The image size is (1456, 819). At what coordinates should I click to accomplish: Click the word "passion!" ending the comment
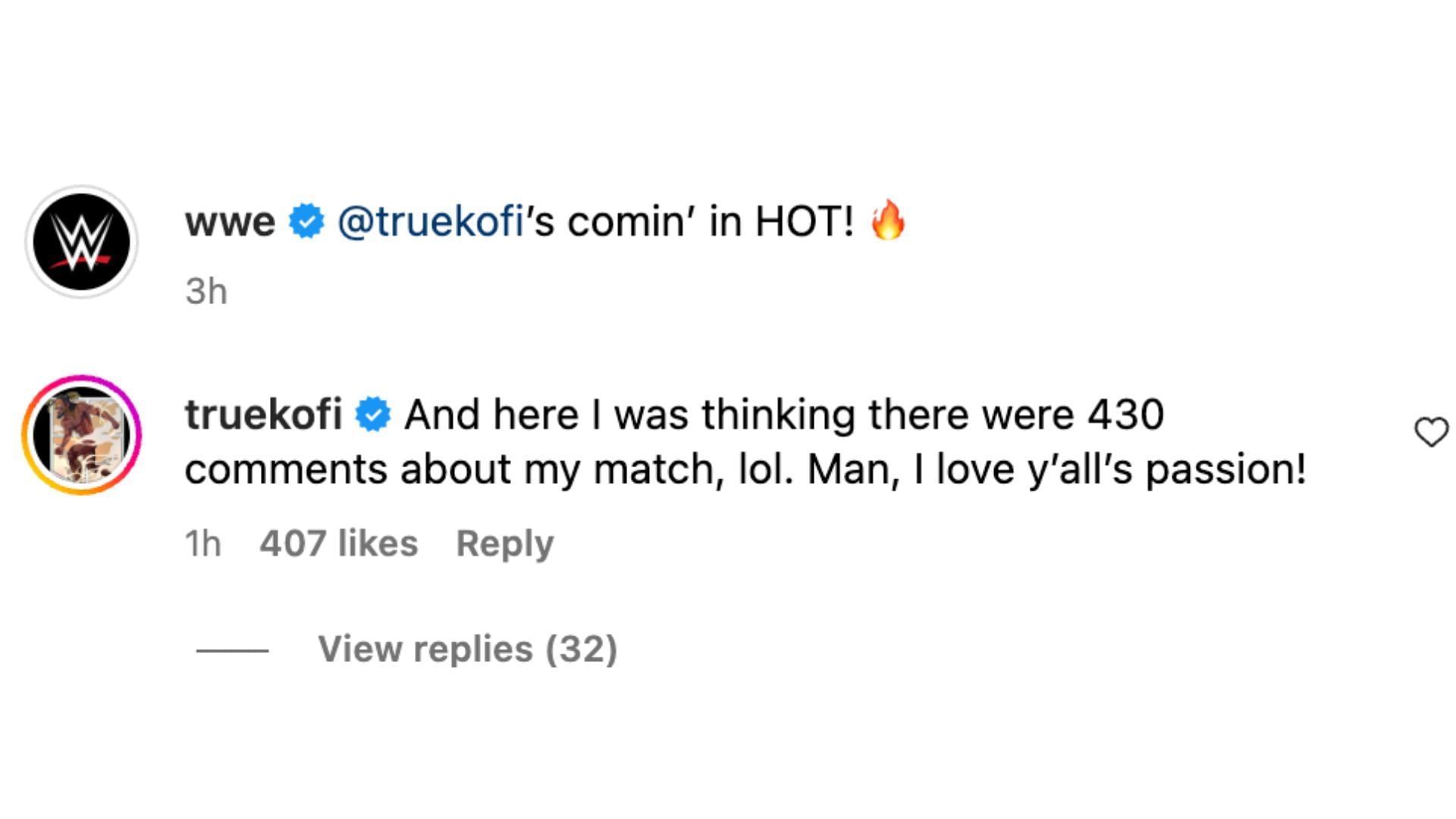point(1225,469)
